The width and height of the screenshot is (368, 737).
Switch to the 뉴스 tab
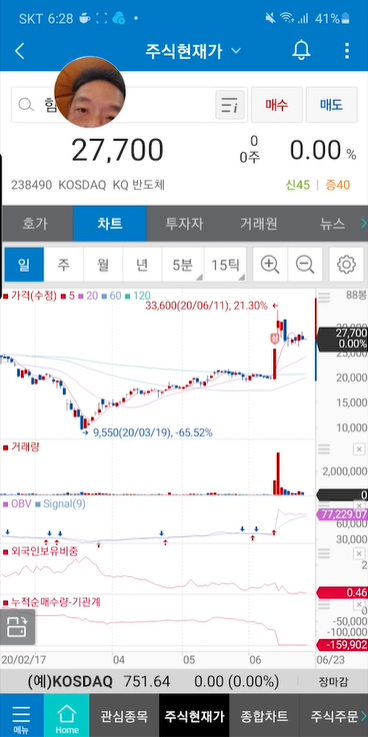332,223
